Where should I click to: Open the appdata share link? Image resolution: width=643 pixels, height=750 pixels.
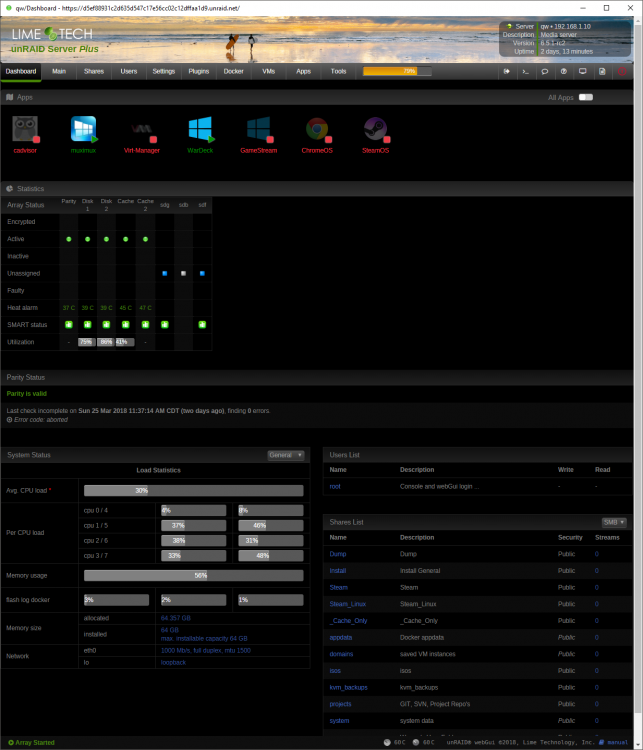click(341, 638)
